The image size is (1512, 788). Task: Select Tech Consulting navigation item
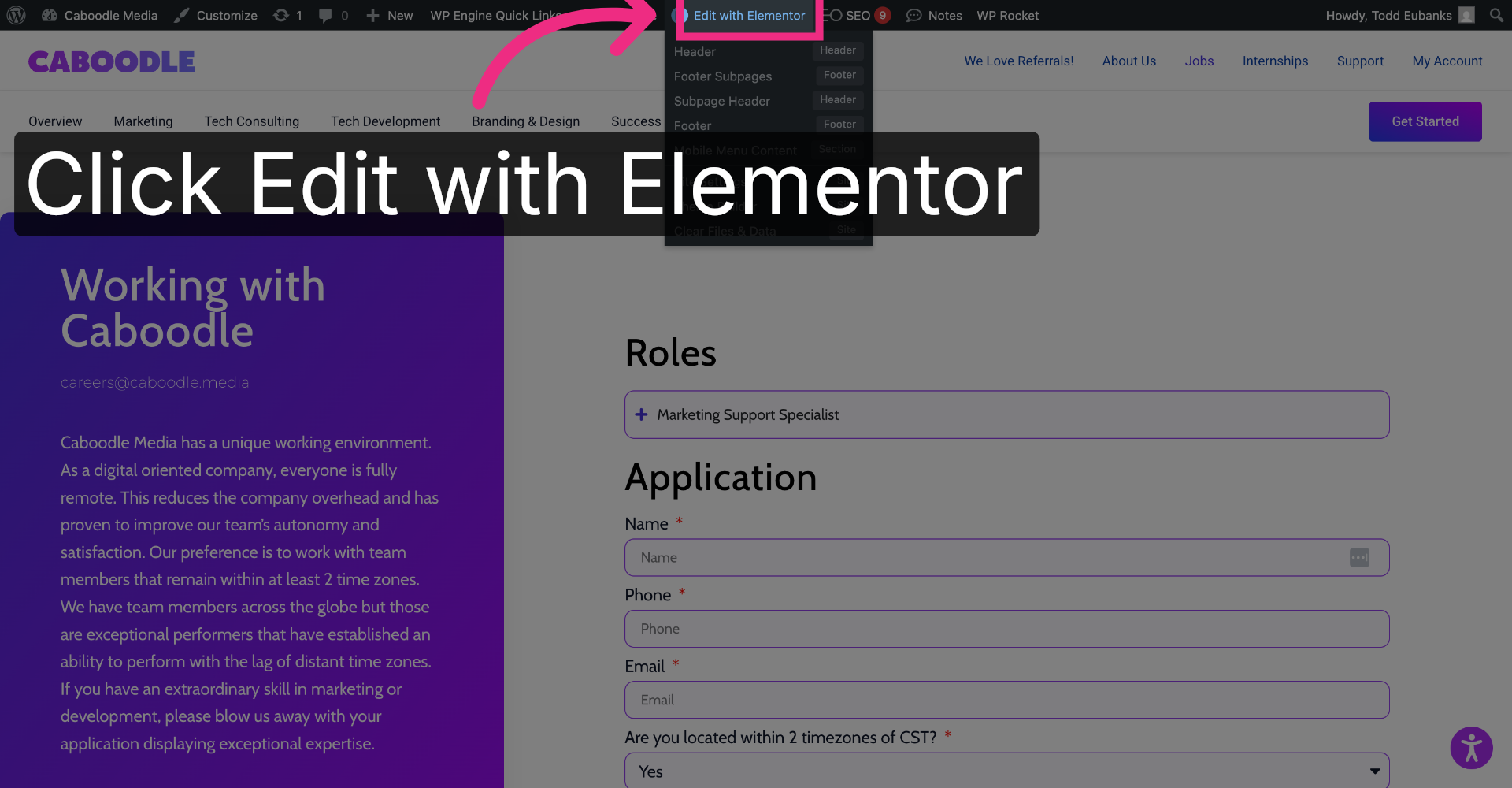pos(252,121)
